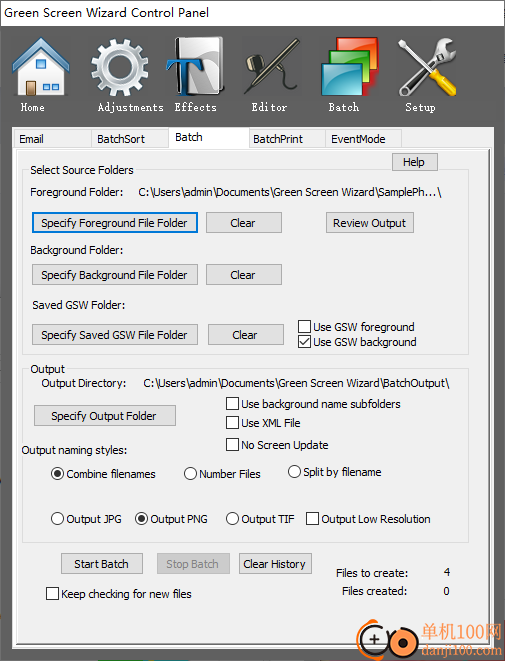Image resolution: width=505 pixels, height=661 pixels.
Task: Click the output directory path text
Action: point(296,383)
